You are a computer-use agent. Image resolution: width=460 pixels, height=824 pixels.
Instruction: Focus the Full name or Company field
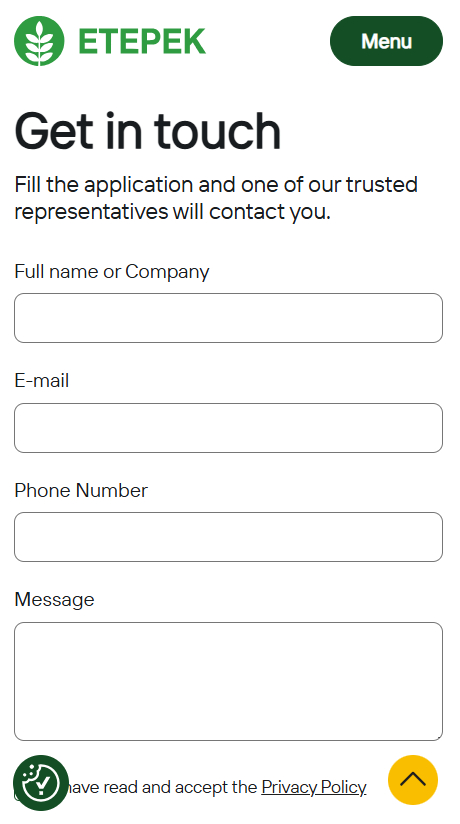228,318
